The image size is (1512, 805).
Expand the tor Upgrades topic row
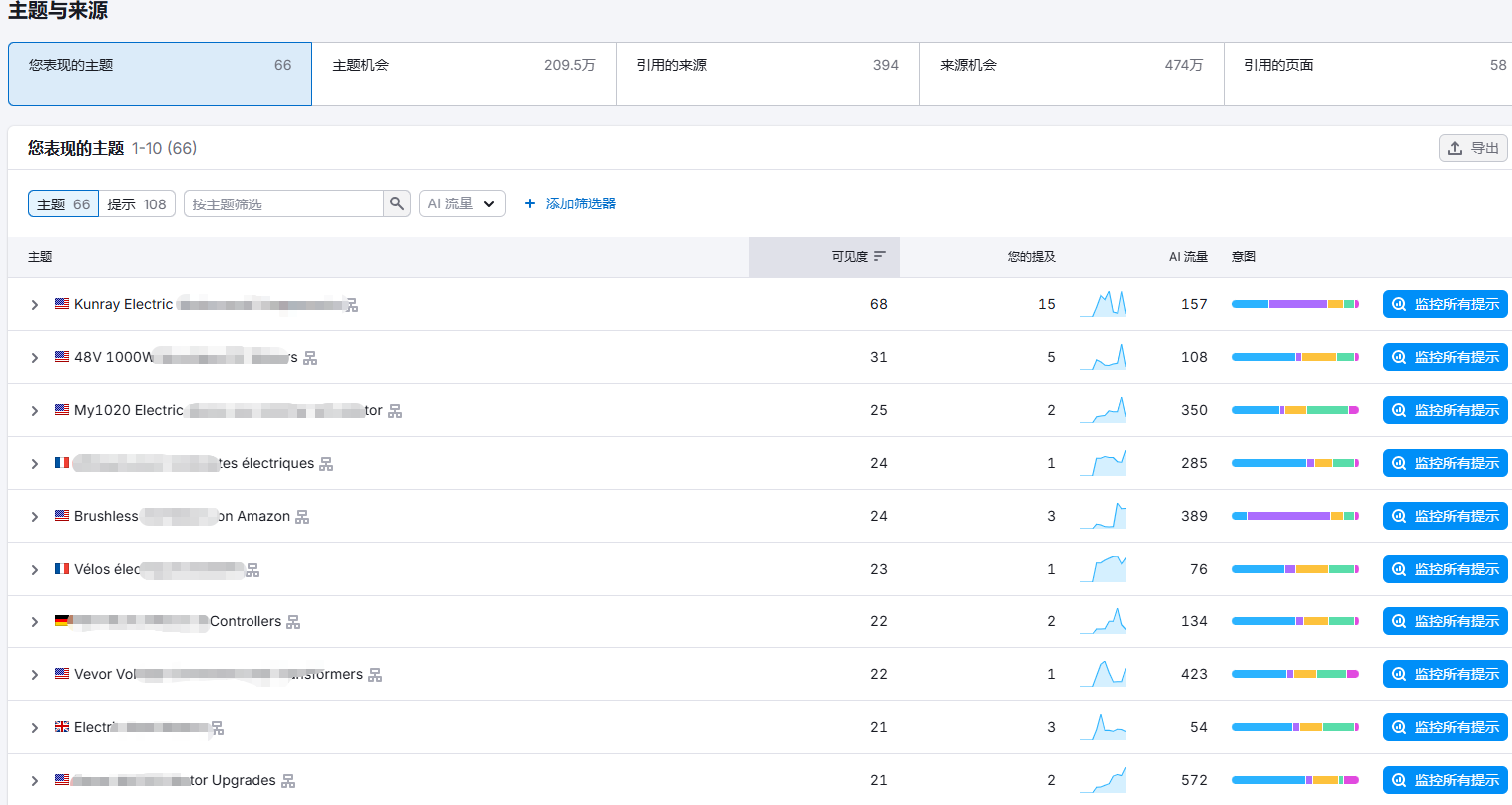(x=35, y=780)
